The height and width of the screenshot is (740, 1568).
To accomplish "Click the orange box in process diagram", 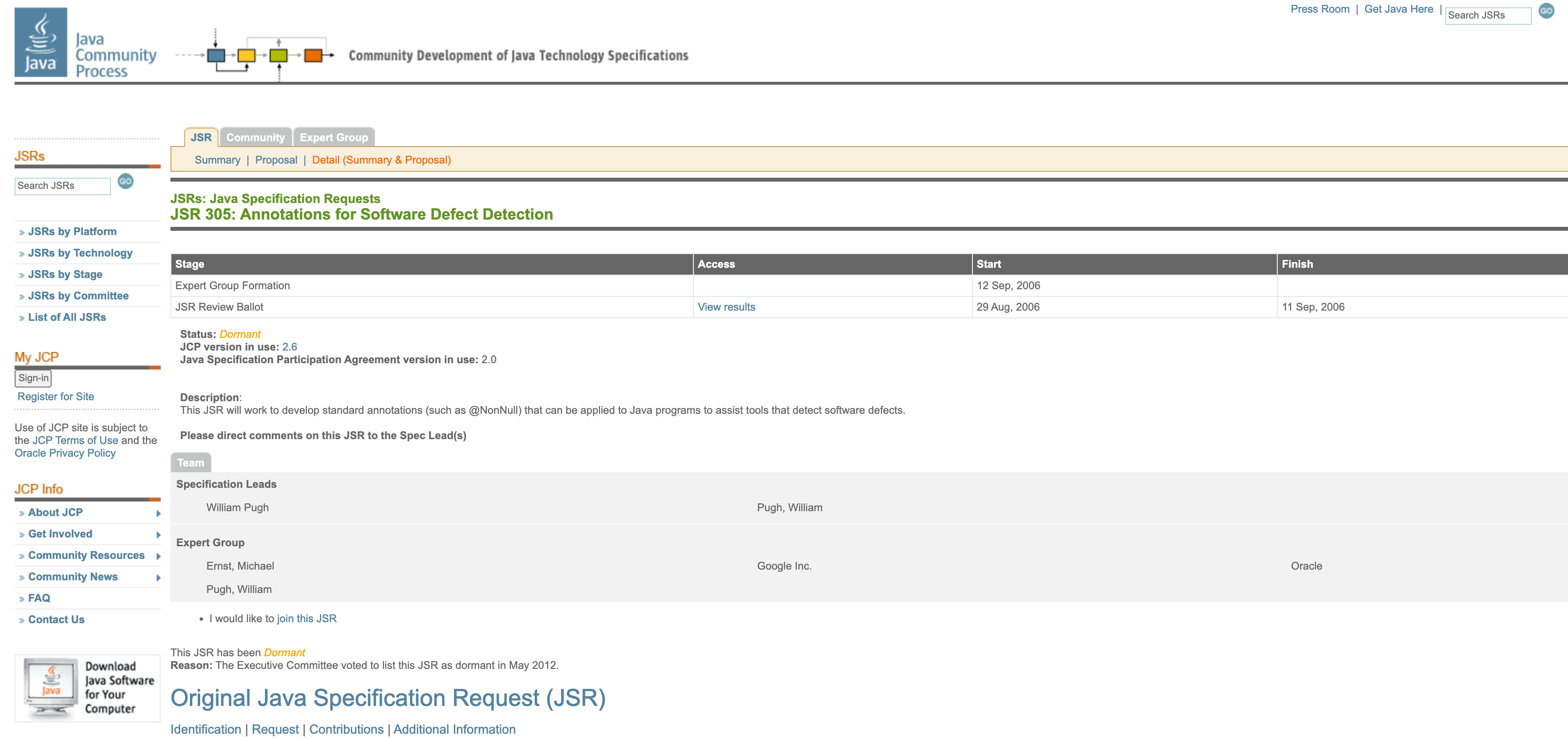I will pos(313,55).
